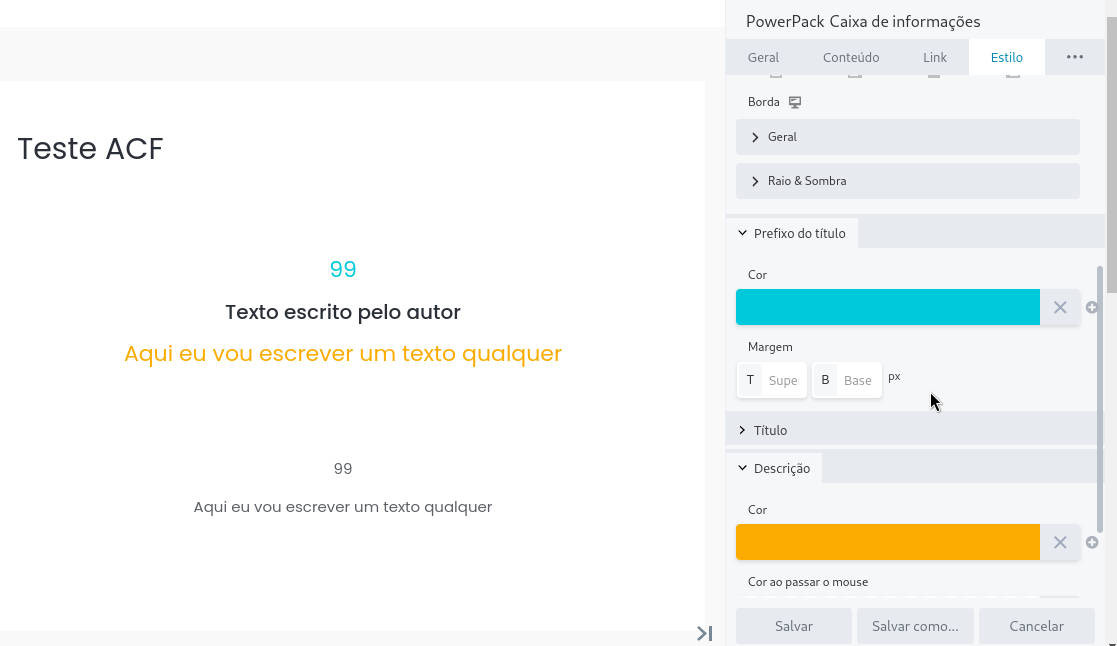Collapse the Prefixo do título section
Screen dimensions: 1117x646
point(791,233)
